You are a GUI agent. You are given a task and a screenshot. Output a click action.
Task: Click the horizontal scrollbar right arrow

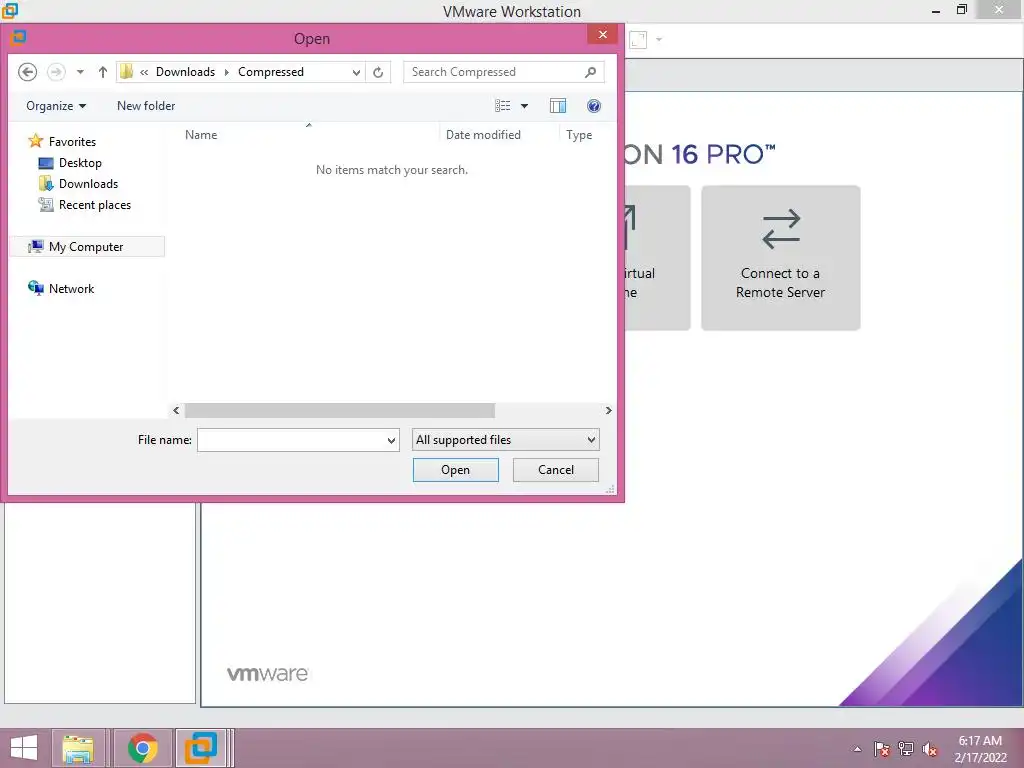(x=608, y=410)
